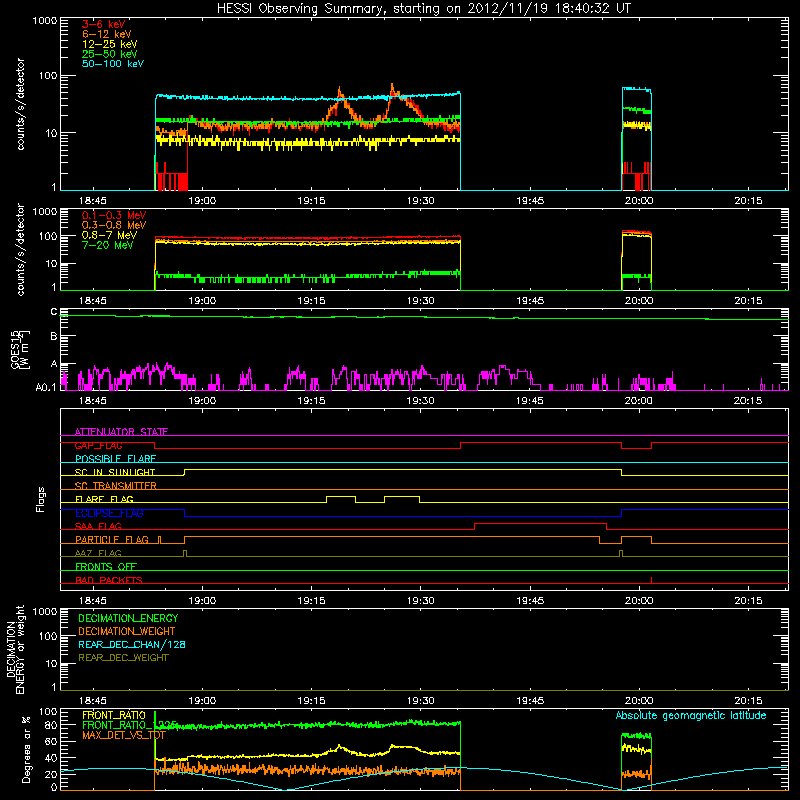Select the A0.1 tick label on GOES axis
Image resolution: width=800 pixels, height=800 pixels.
[x=46, y=388]
